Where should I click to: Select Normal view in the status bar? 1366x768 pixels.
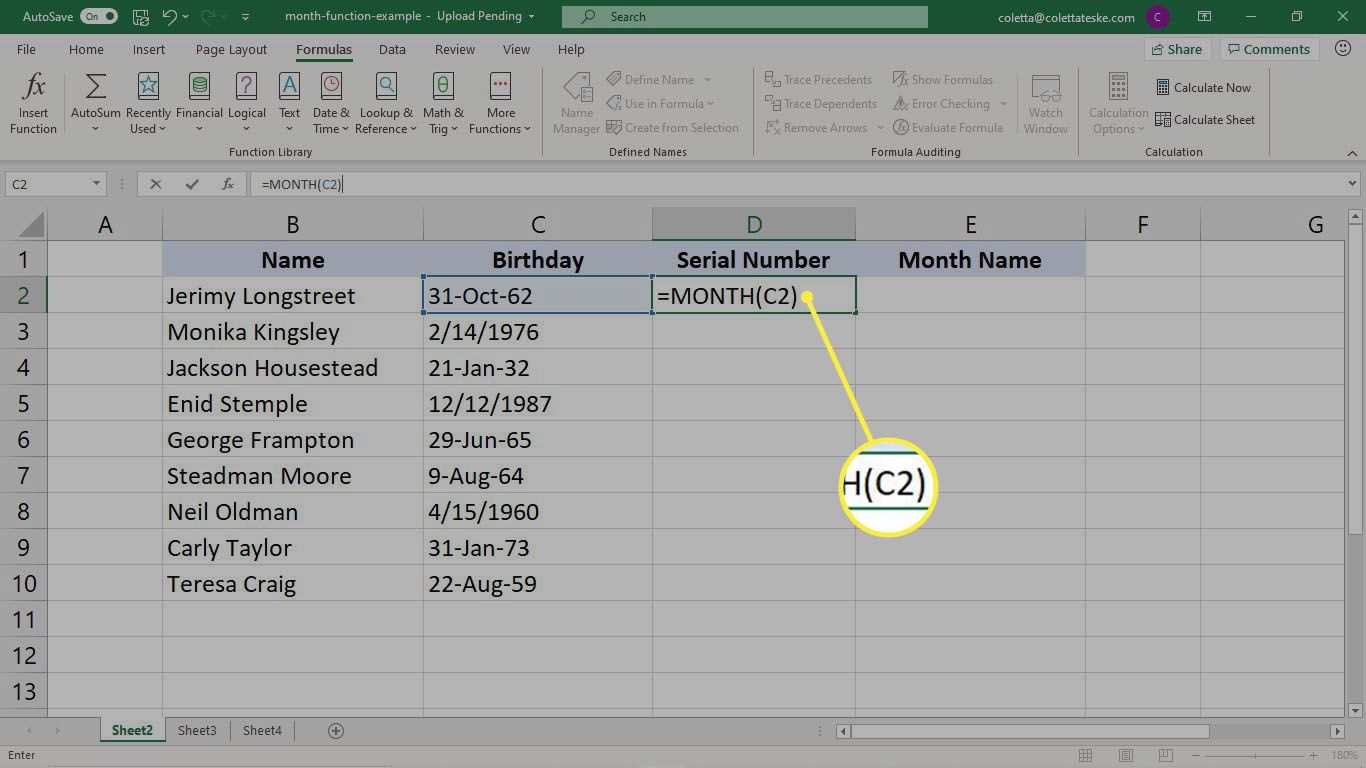(1085, 755)
